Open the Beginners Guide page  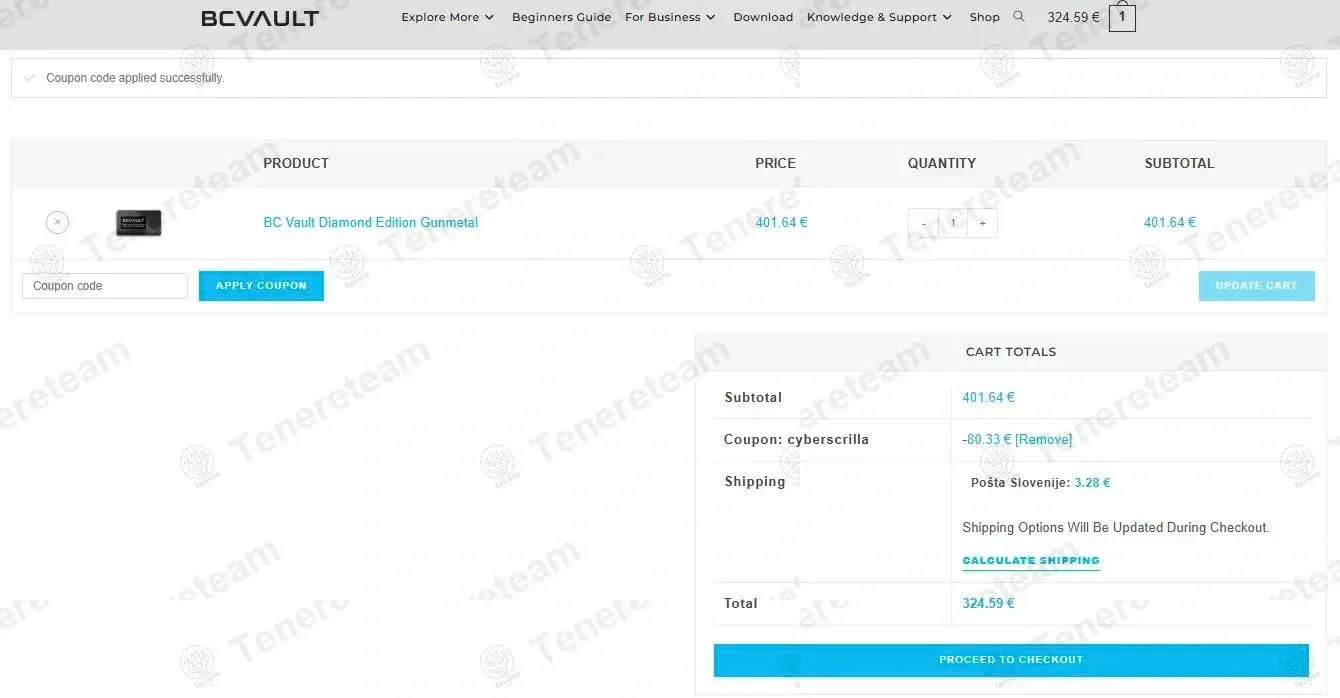tap(561, 17)
